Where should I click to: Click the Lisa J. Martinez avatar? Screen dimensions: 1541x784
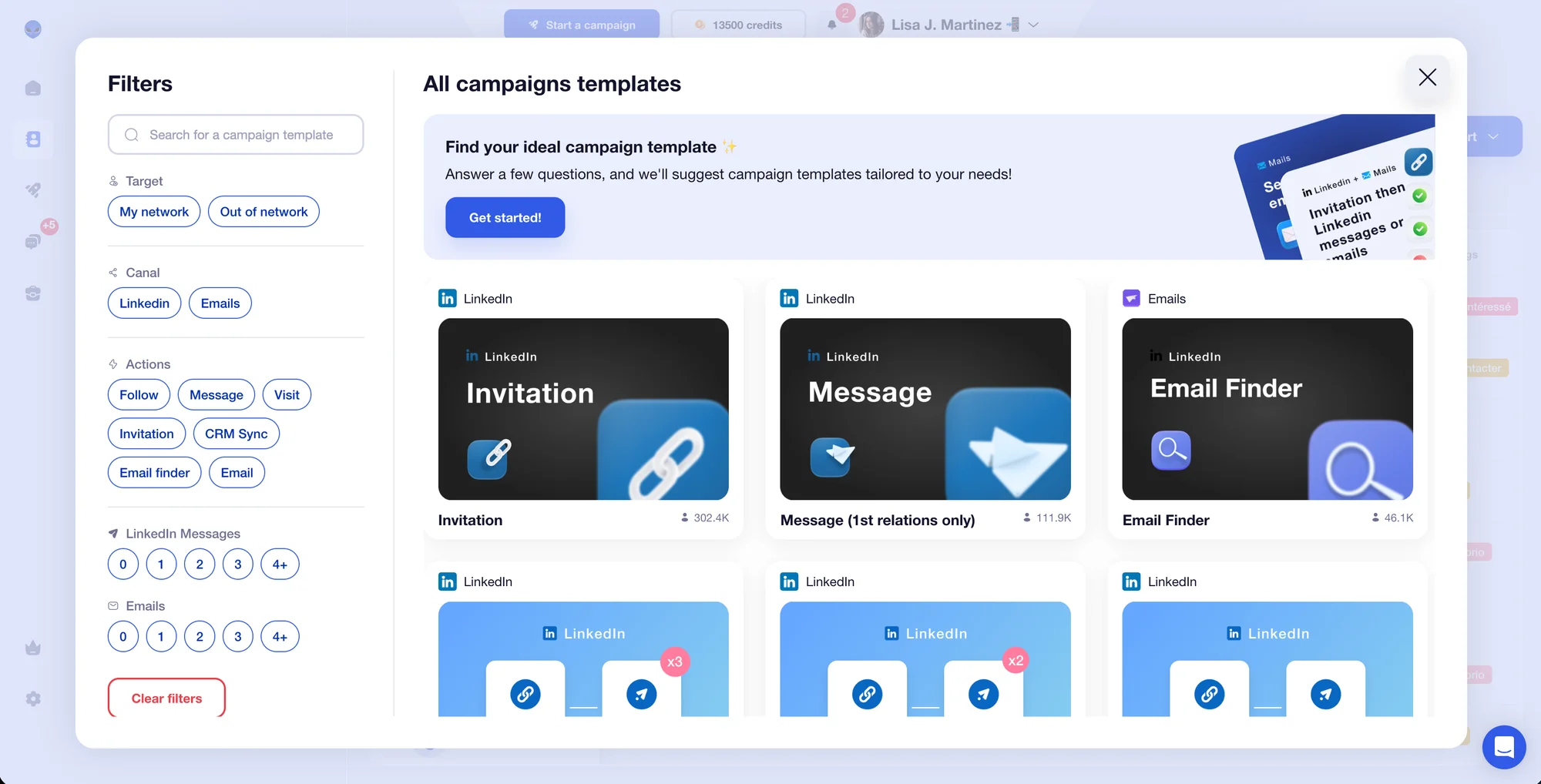coord(871,25)
